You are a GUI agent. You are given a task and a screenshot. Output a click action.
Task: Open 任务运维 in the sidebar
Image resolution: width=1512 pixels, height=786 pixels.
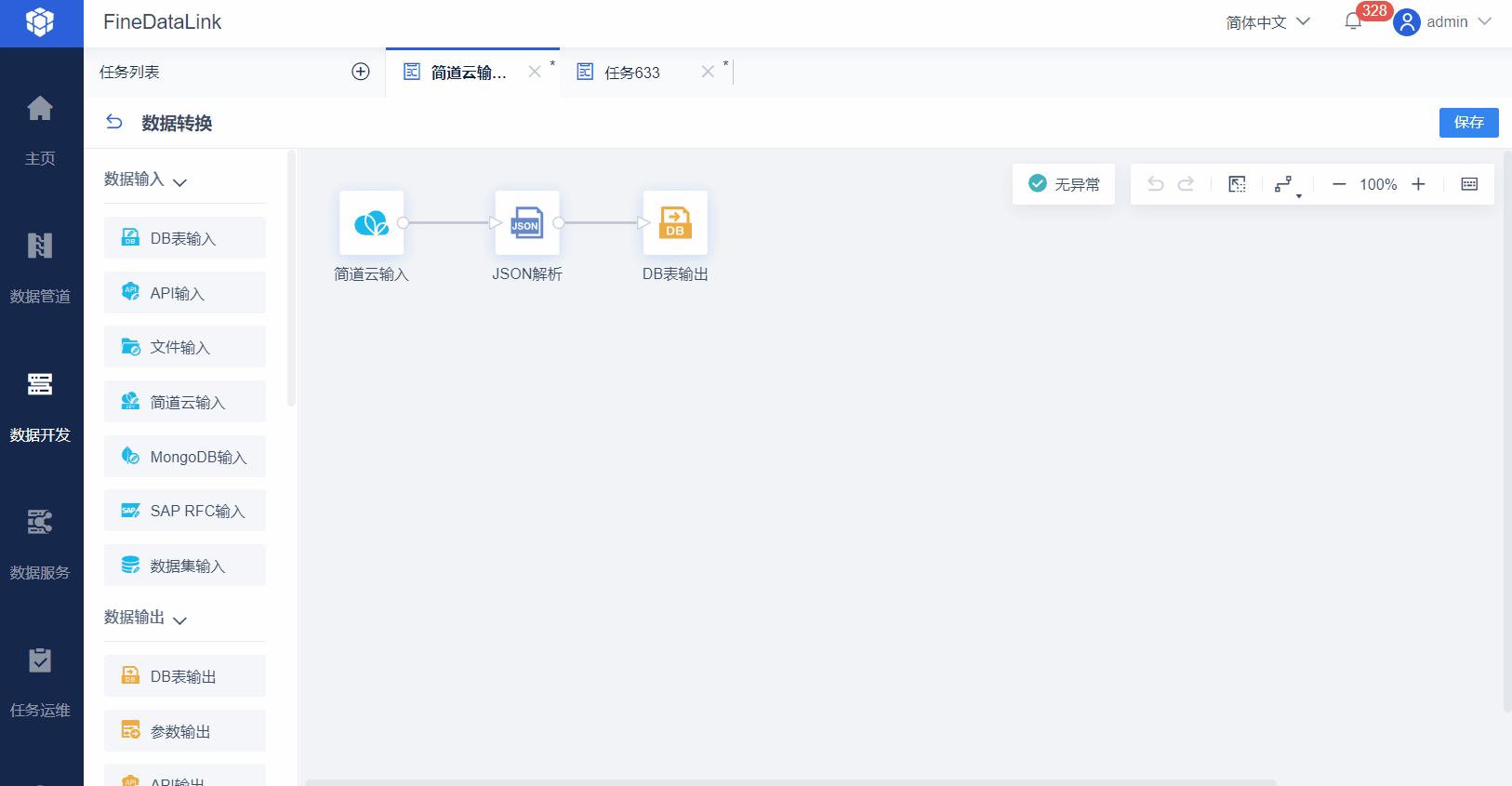(x=40, y=682)
